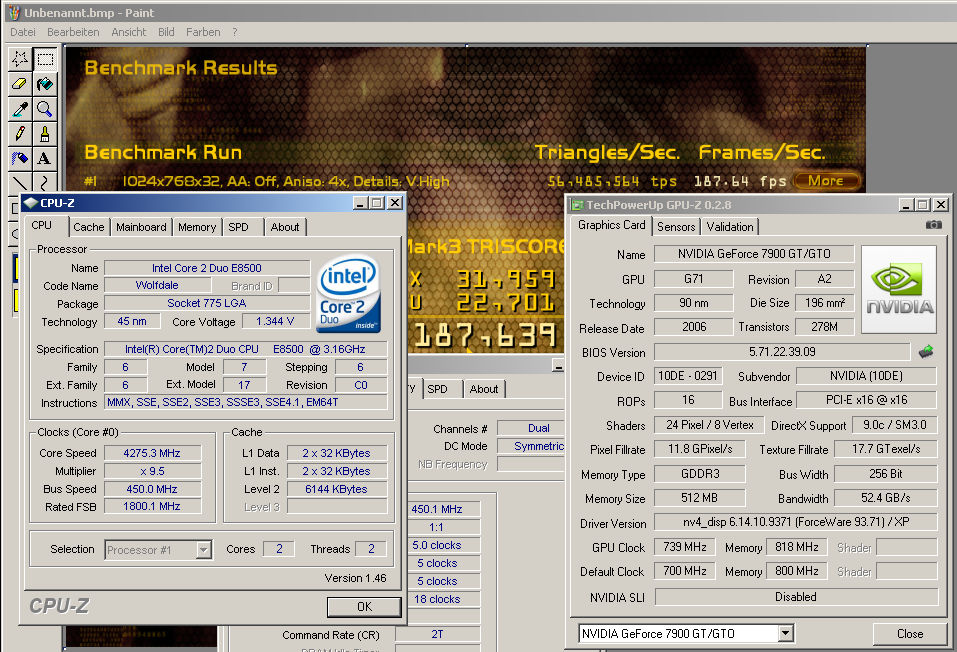Switch to the Cache tab in CPU-Z

(89, 227)
